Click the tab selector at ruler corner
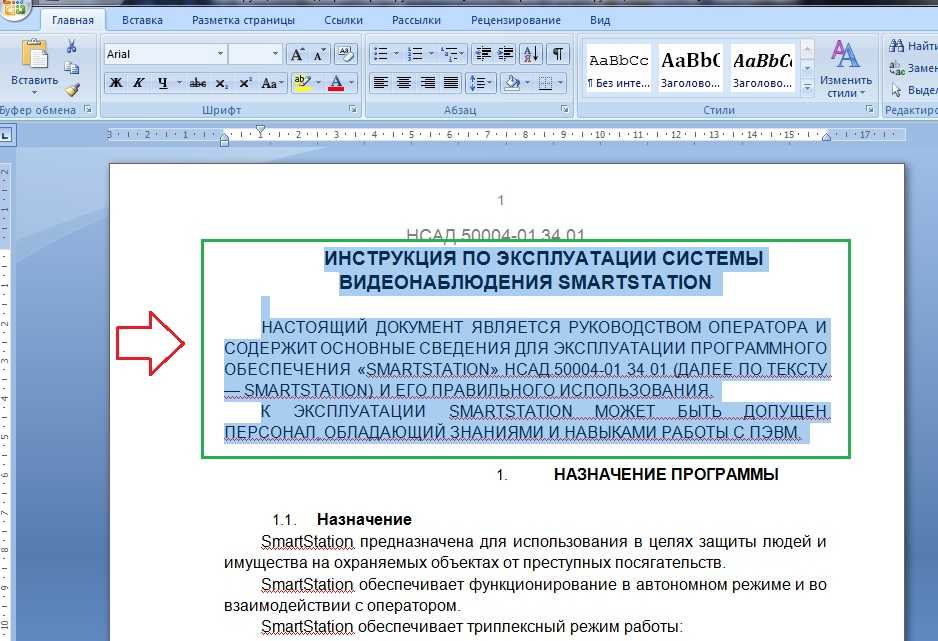The height and width of the screenshot is (641, 938). (x=6, y=133)
